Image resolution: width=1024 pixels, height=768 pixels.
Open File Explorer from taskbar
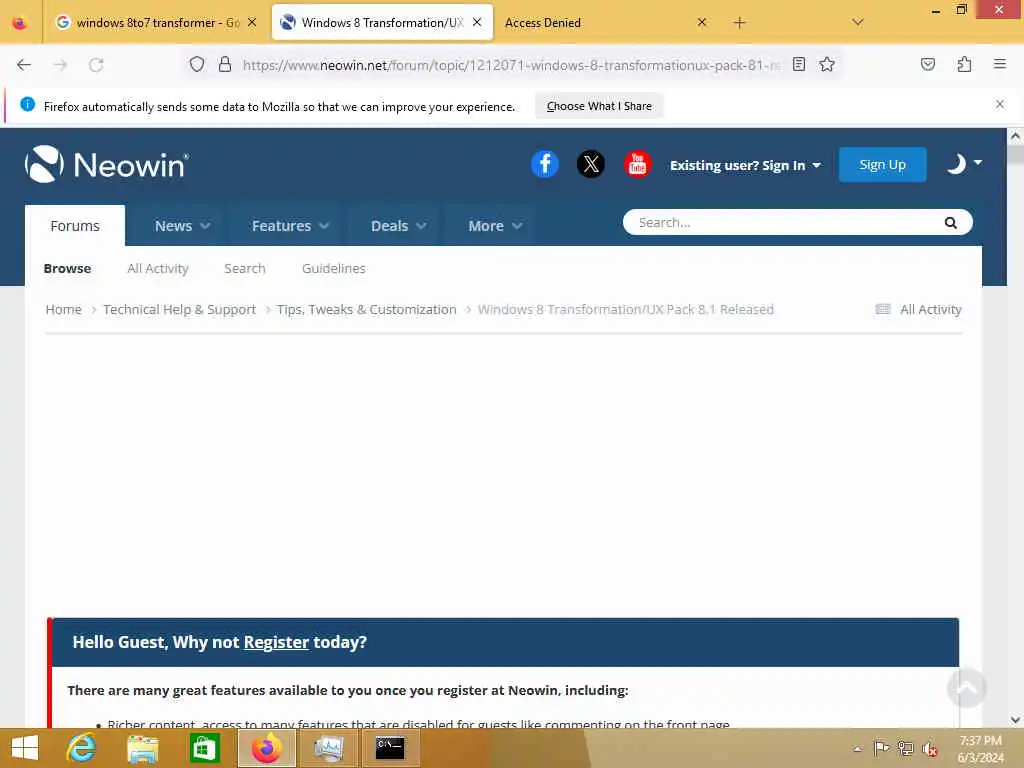pos(143,748)
